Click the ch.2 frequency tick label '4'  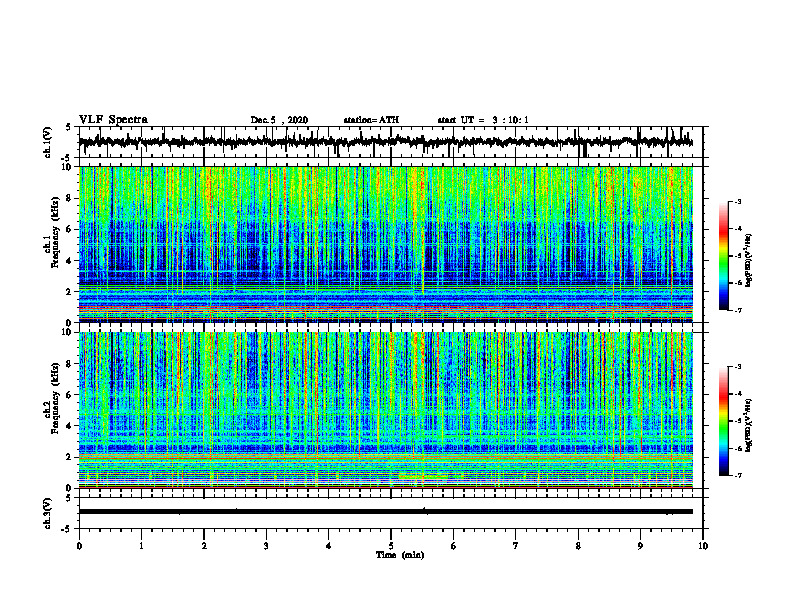[x=69, y=426]
